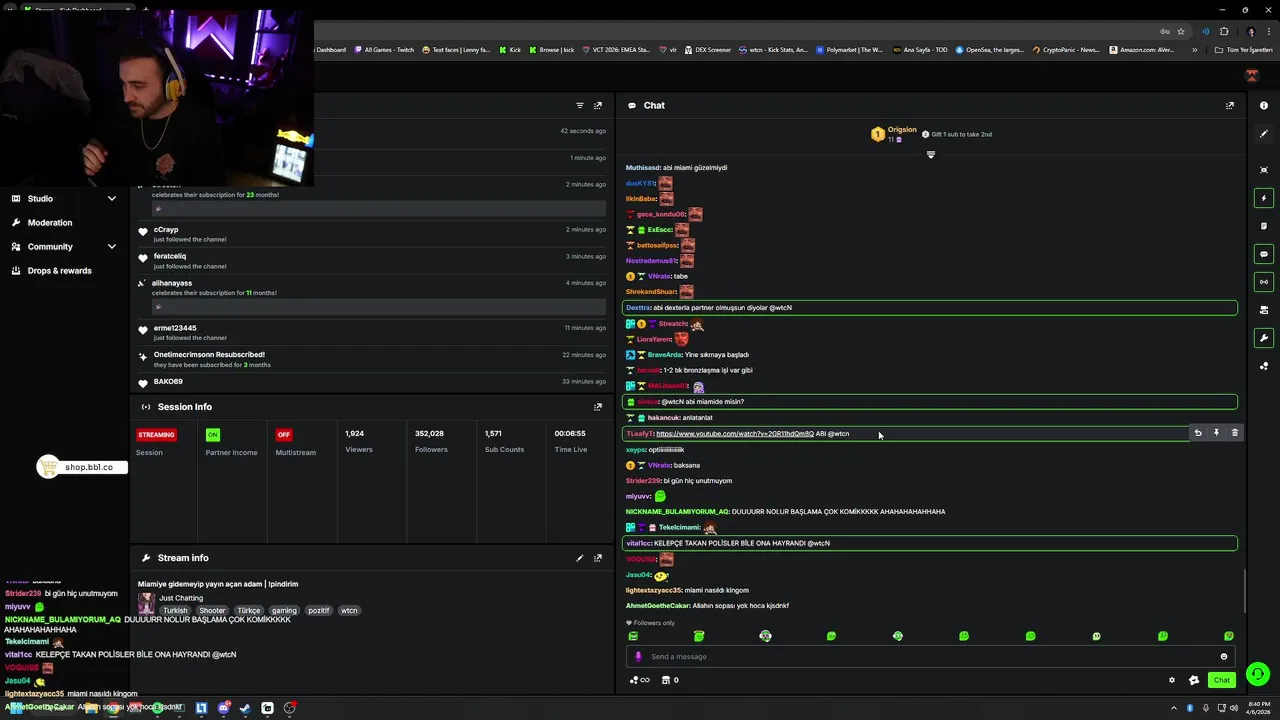Click the pozitif stream tag
1280x720 pixels.
click(318, 610)
